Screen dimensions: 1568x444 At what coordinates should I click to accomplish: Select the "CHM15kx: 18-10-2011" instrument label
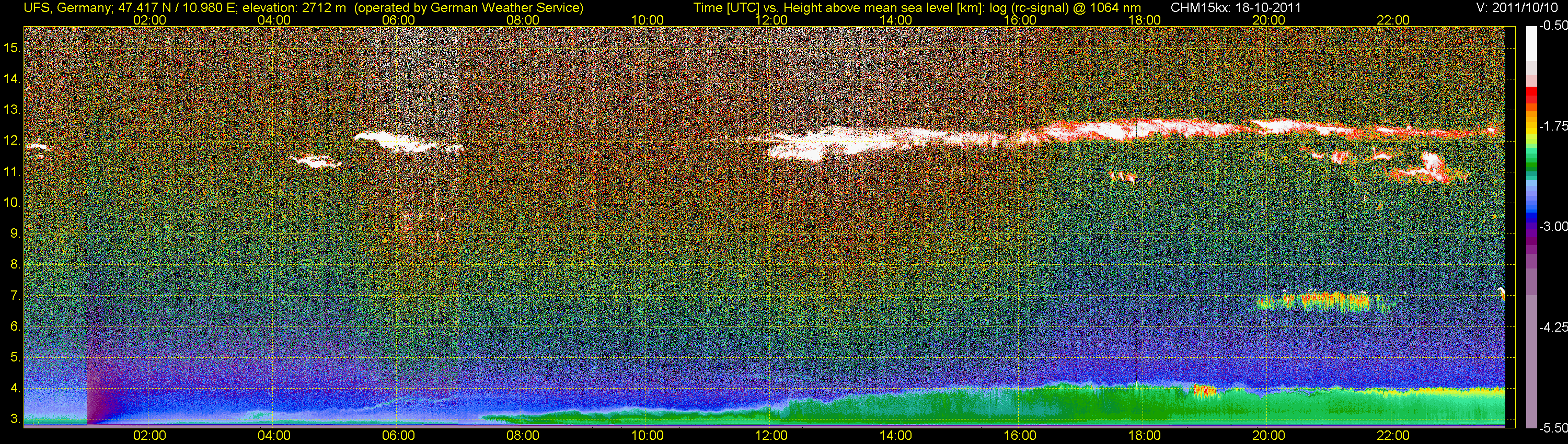tap(1236, 8)
